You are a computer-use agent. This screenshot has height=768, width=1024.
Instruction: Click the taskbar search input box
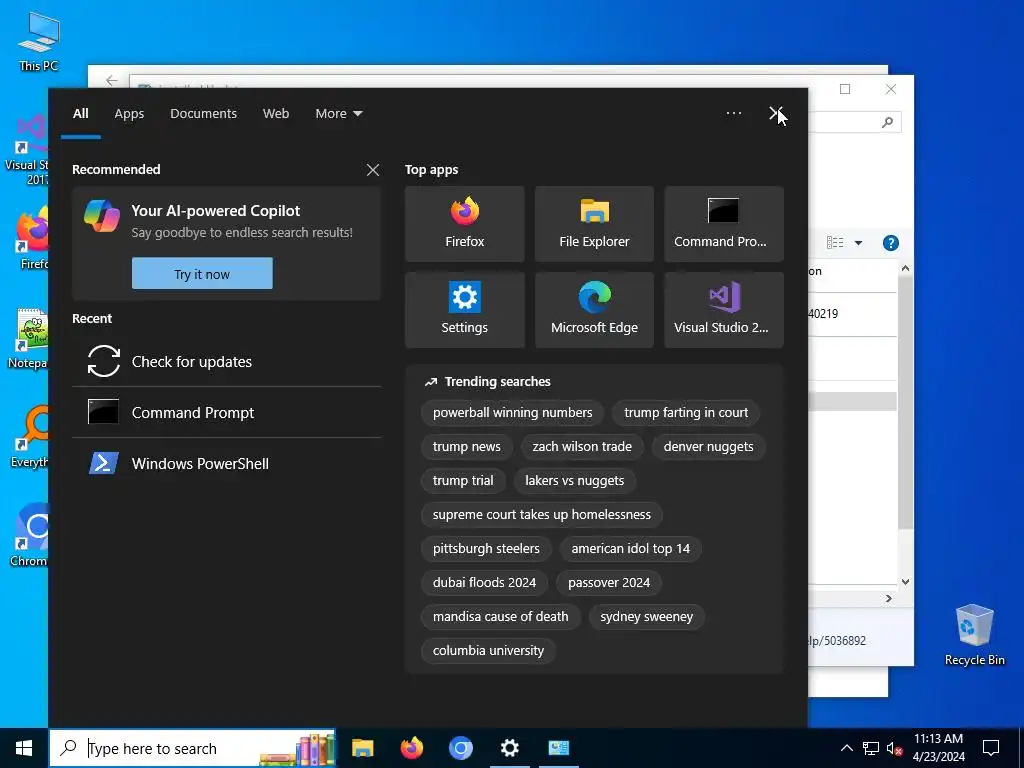(193, 748)
